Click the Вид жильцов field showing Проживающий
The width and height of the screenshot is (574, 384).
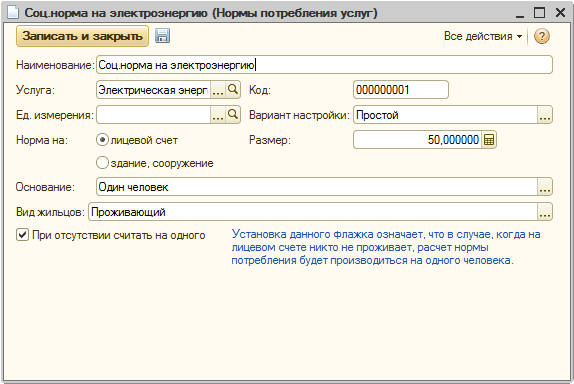click(313, 212)
